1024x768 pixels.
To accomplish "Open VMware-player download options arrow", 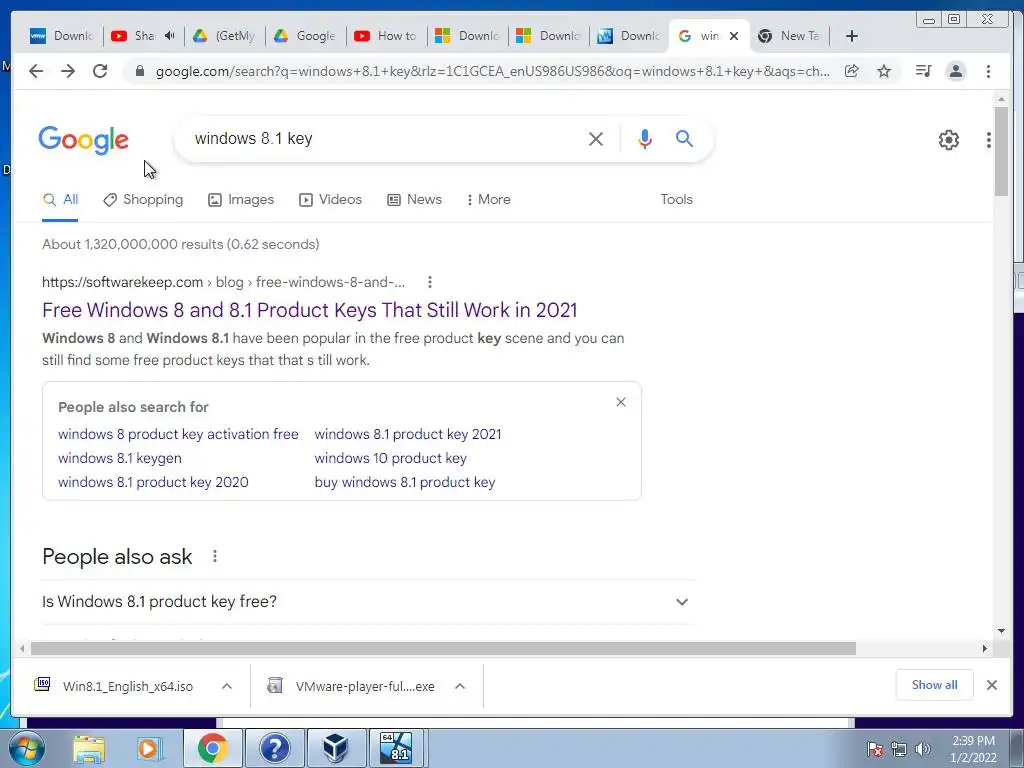I will coord(460,686).
